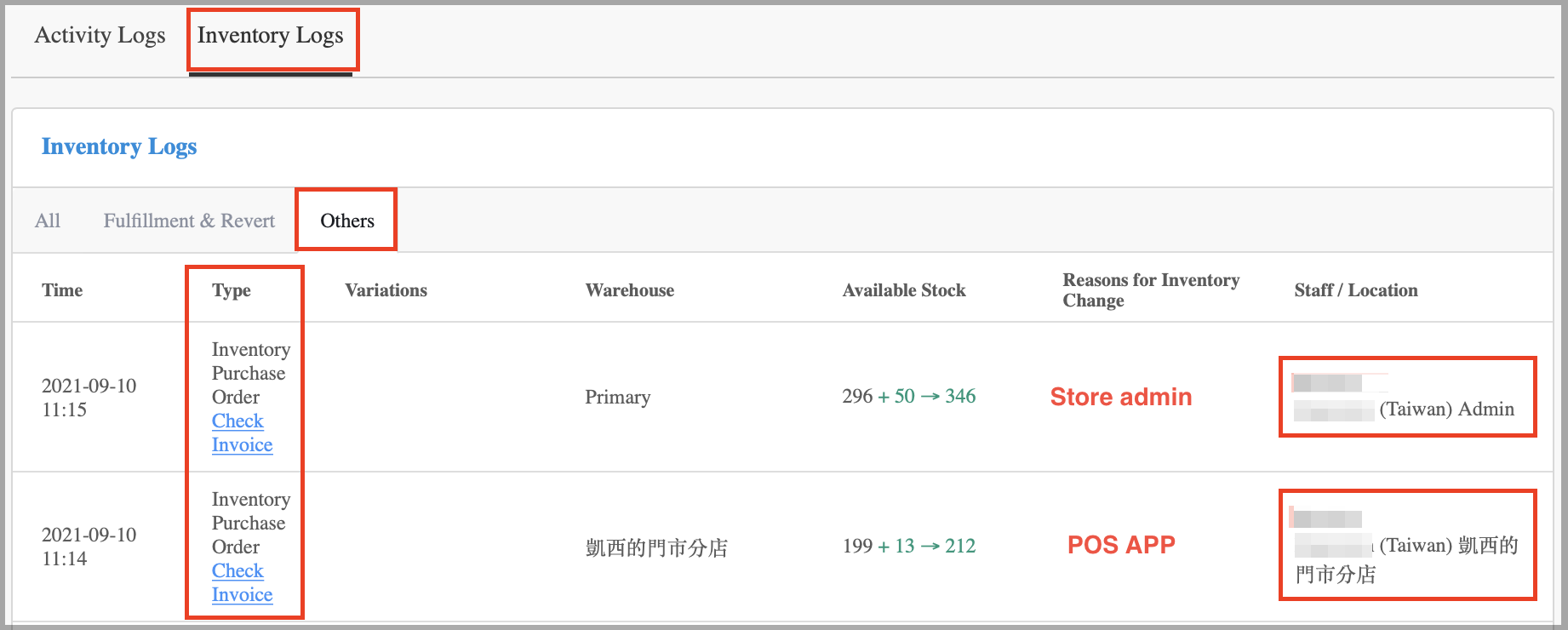Screen dimensions: 1568x630
Task: Click Check Invoice link for 11:15 entry
Action: (x=241, y=433)
